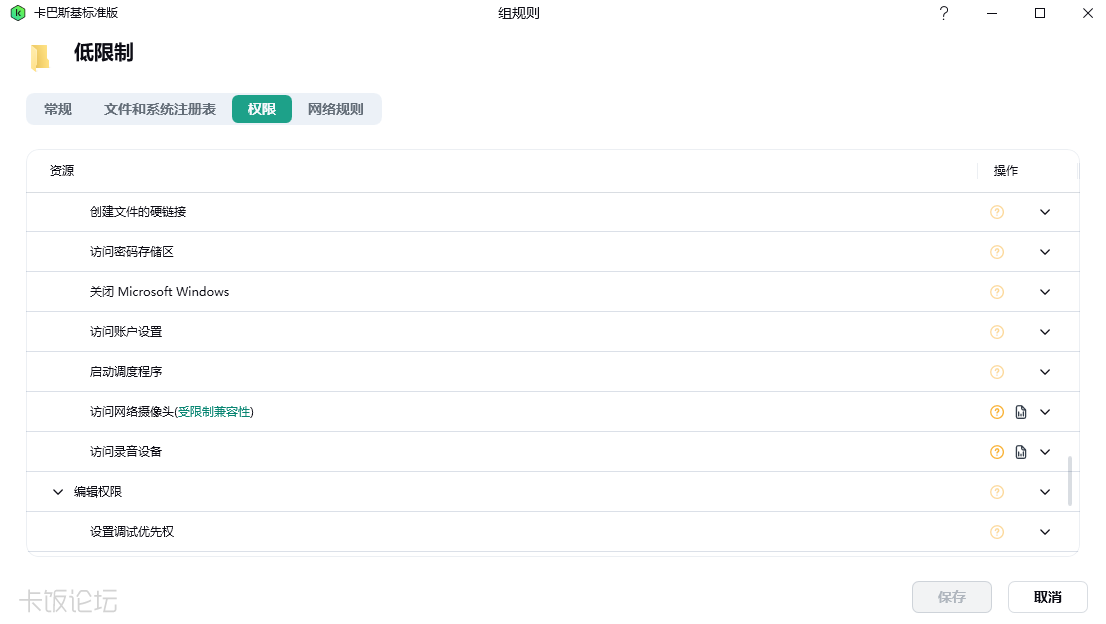The width and height of the screenshot is (1106, 624).
Task: Click the log events icon for 访问录音设备
Action: (1021, 452)
